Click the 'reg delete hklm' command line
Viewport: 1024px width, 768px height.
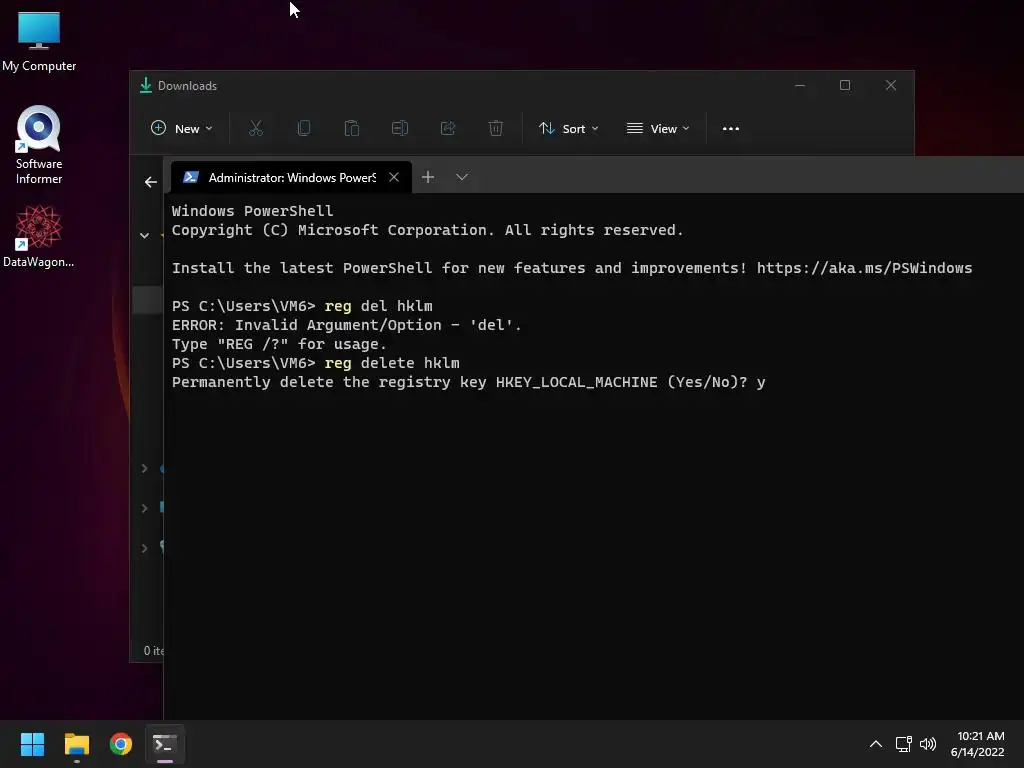pos(315,363)
